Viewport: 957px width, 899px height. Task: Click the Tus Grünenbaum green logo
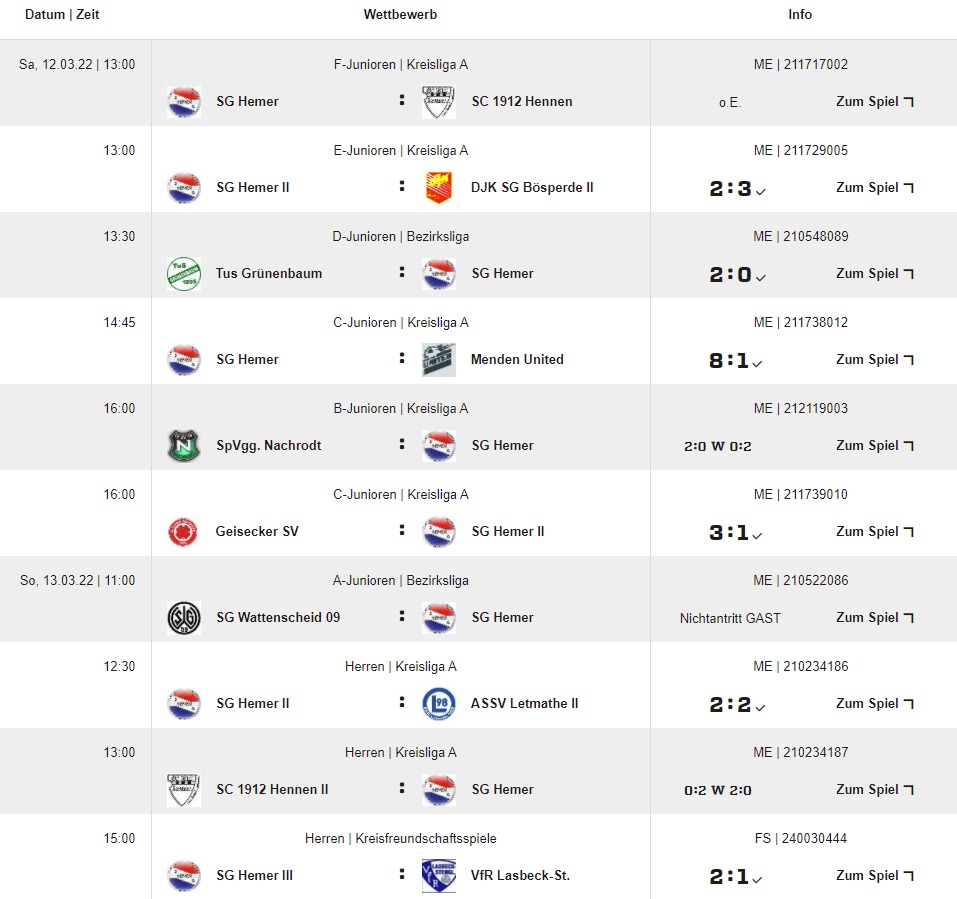[183, 274]
